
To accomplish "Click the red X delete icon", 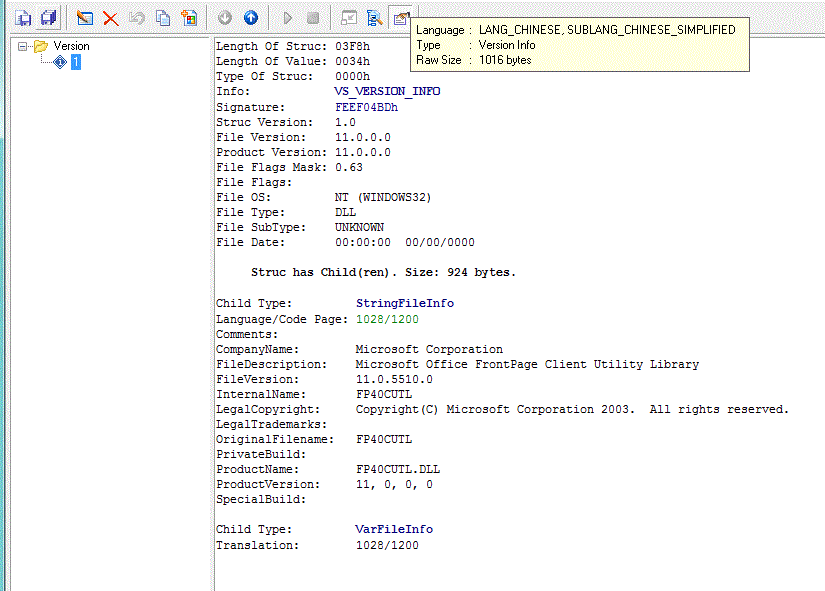I will pyautogui.click(x=110, y=19).
